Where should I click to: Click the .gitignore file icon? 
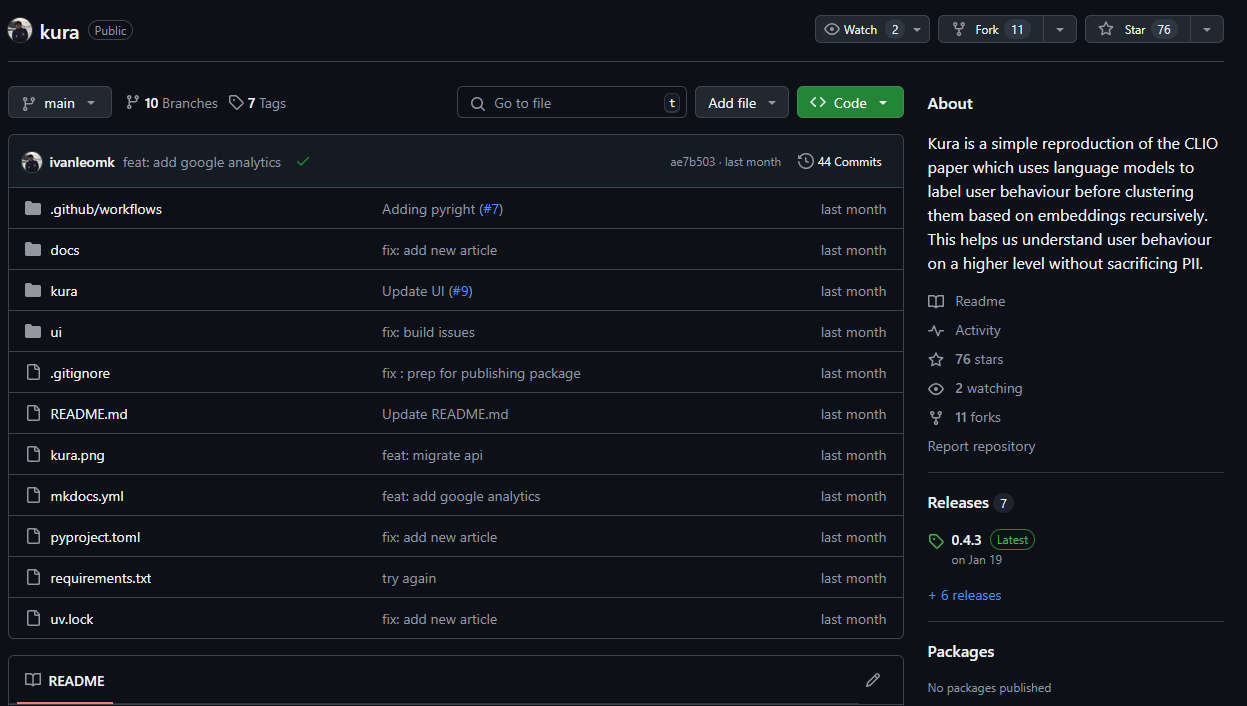[33, 373]
